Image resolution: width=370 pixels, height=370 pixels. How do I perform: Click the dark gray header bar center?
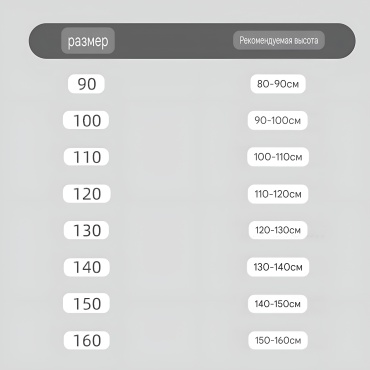pyautogui.click(x=192, y=41)
